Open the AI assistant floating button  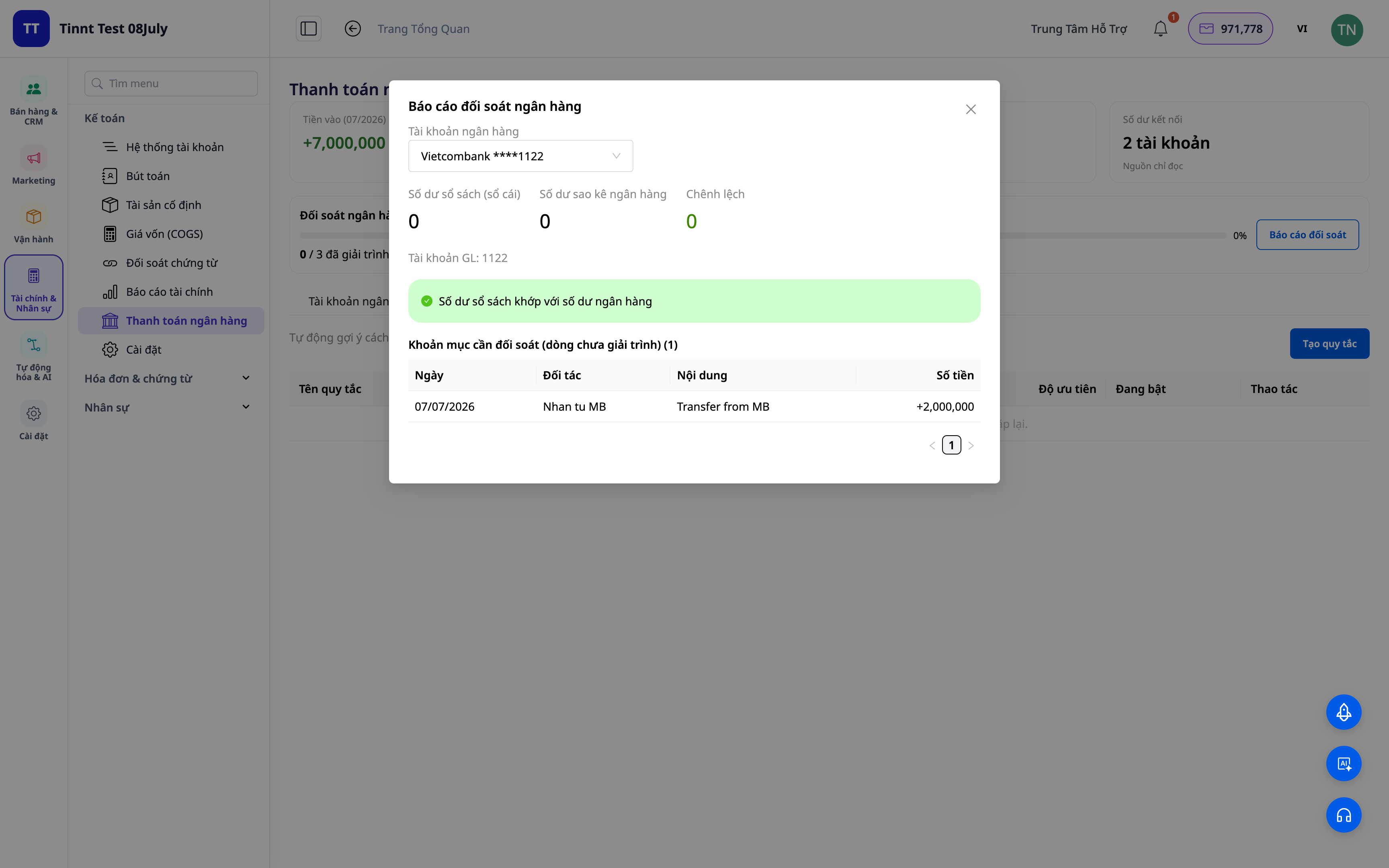(1343, 764)
